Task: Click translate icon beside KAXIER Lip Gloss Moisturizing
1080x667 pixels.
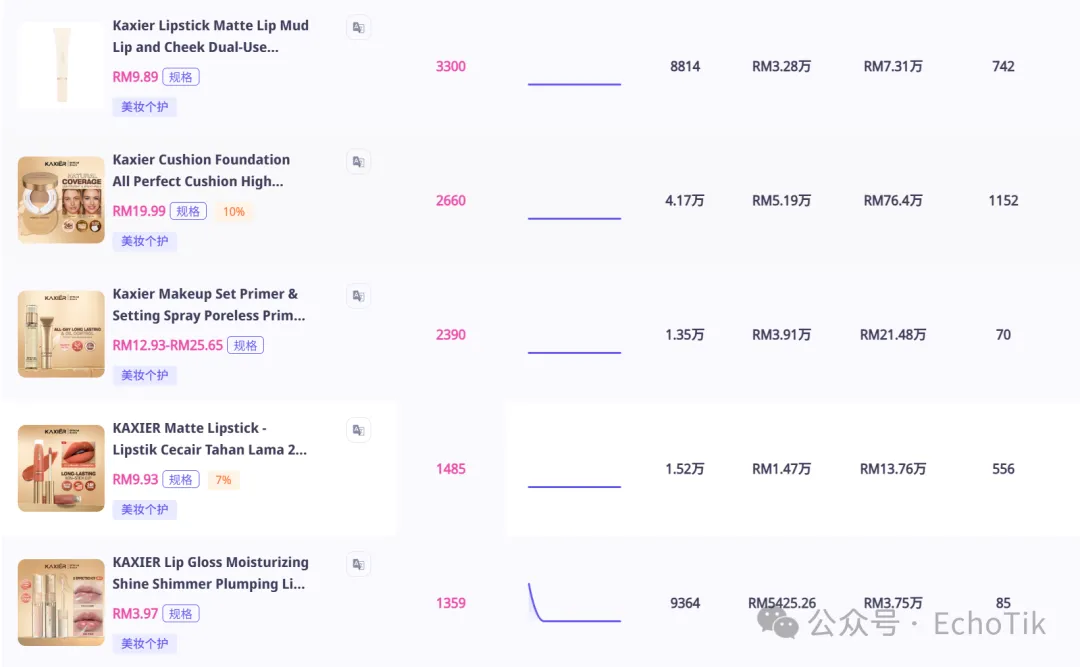Action: tap(358, 564)
